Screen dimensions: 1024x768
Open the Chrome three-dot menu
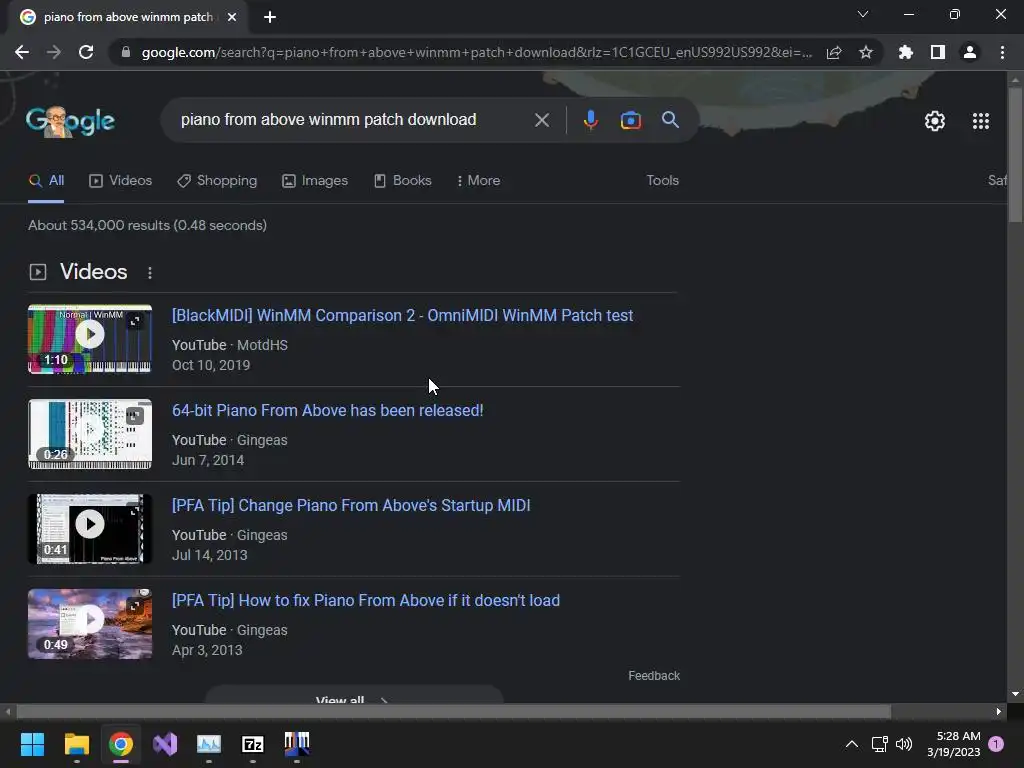pyautogui.click(x=1002, y=52)
